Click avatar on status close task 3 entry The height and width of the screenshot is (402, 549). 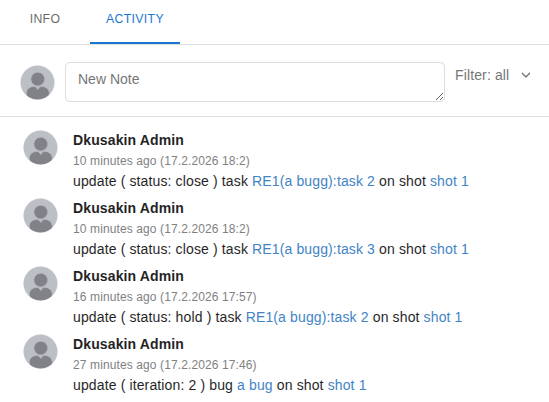click(41, 215)
